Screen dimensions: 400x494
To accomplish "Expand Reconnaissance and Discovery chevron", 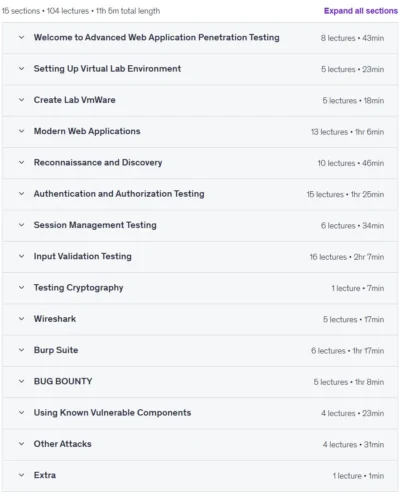I will (21, 163).
